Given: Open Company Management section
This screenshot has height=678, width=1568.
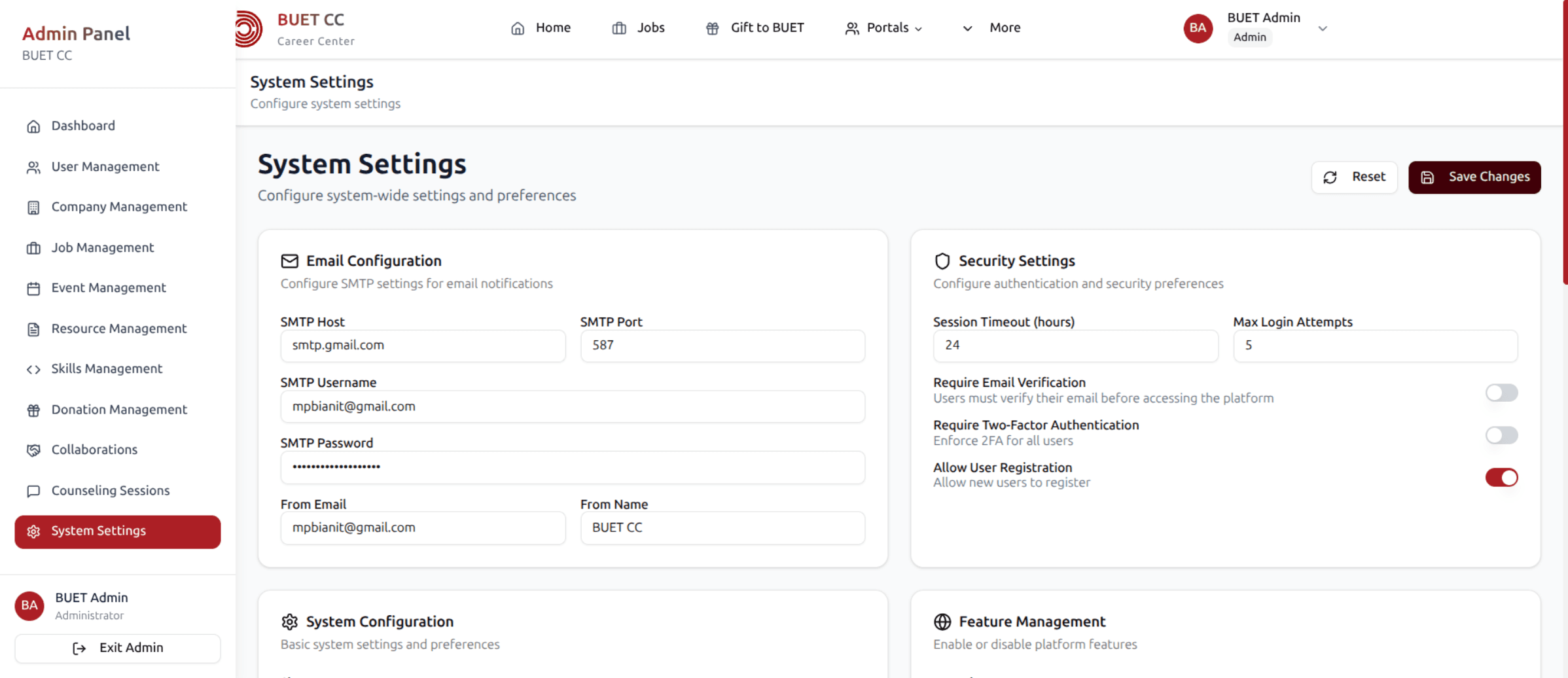Looking at the screenshot, I should pos(119,207).
